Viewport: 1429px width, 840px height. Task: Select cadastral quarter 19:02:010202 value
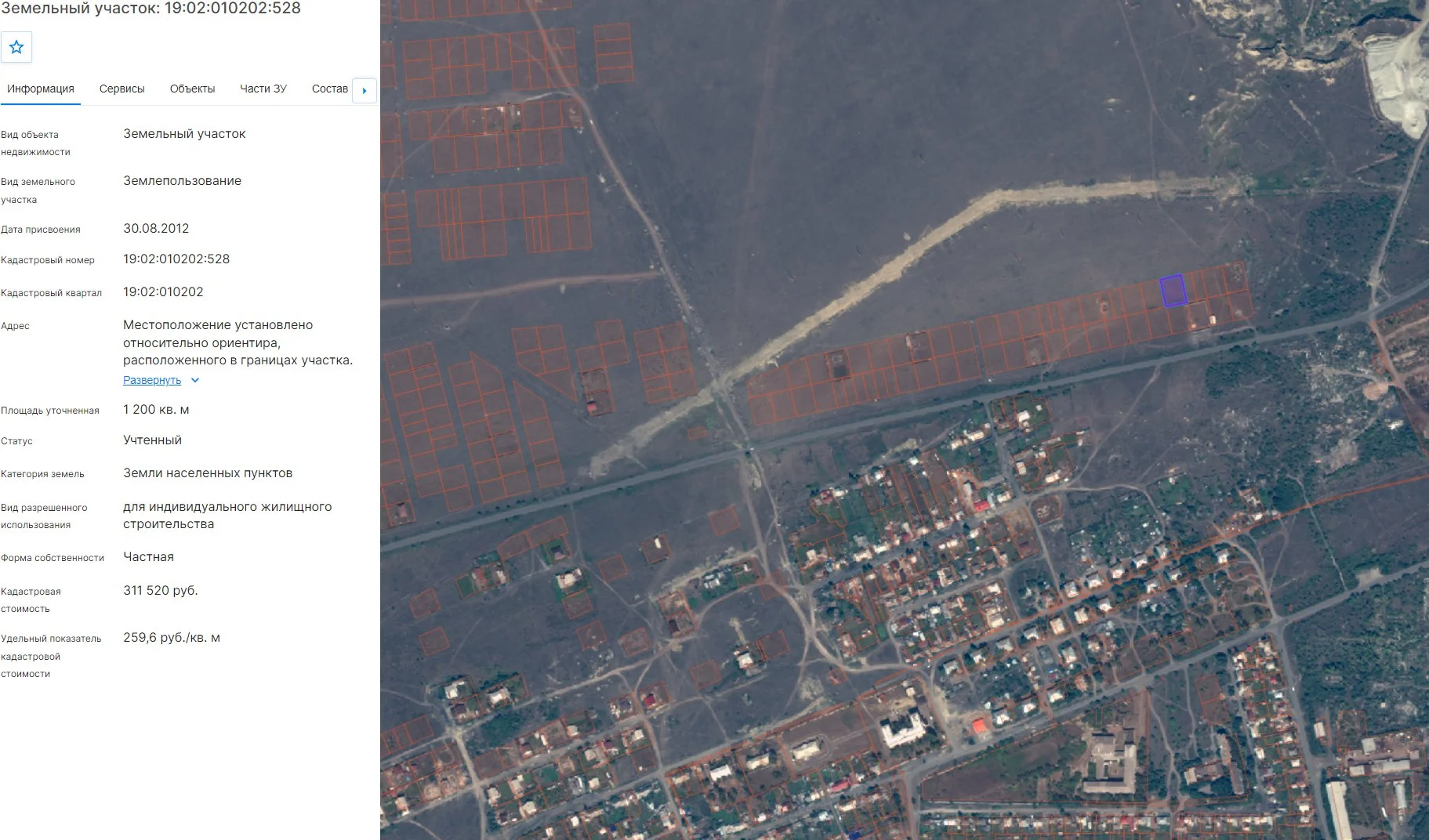pyautogui.click(x=163, y=292)
